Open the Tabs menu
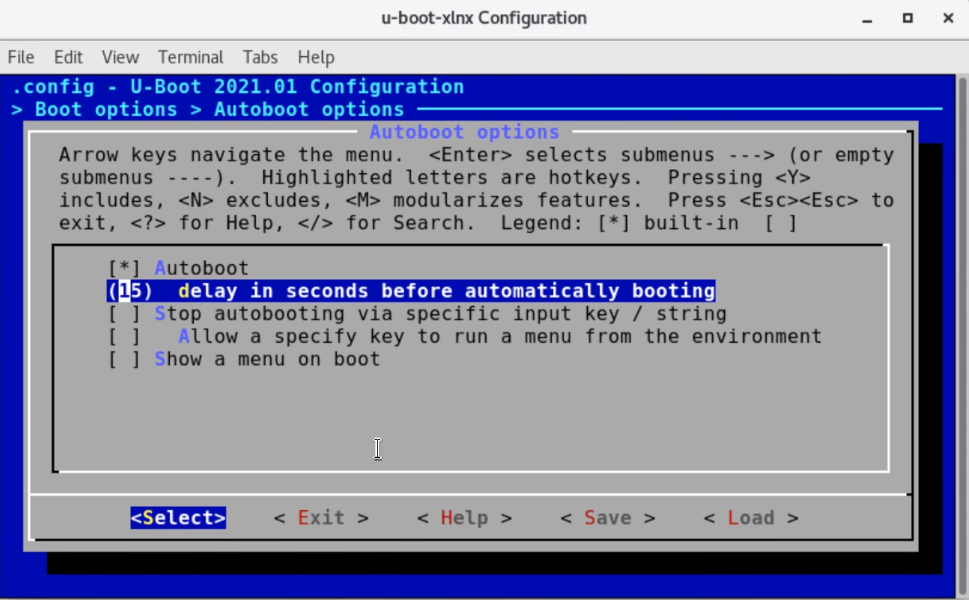 (260, 57)
